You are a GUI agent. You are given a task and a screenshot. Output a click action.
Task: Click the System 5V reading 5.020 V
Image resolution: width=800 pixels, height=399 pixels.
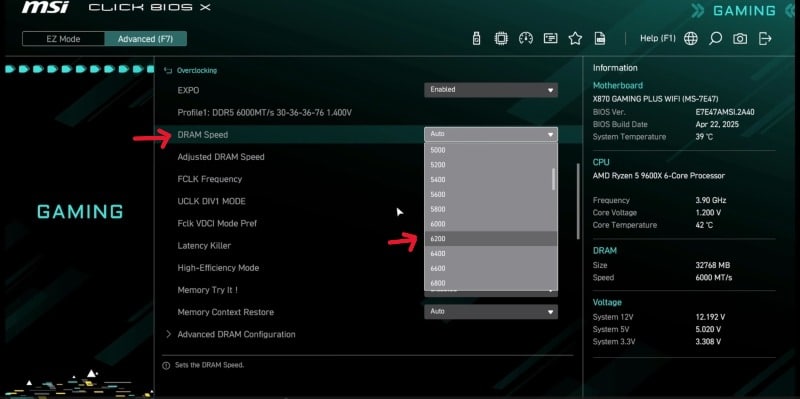pyautogui.click(x=708, y=330)
